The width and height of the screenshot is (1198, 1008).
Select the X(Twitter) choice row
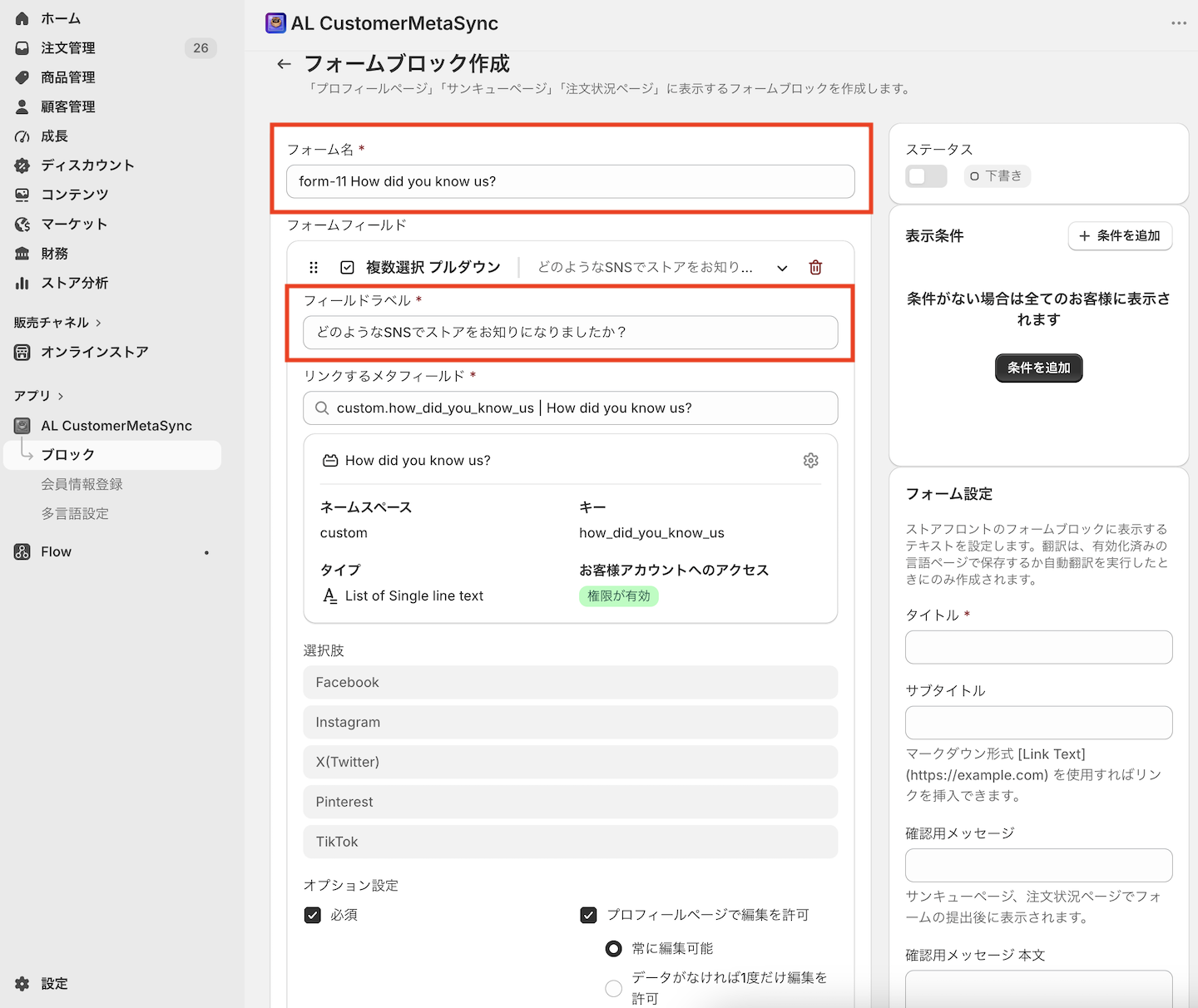coord(571,762)
